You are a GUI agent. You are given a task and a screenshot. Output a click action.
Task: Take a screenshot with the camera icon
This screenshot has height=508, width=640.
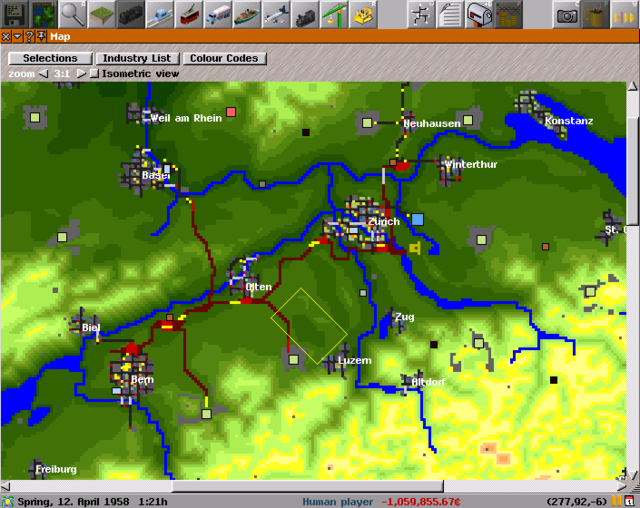pos(566,14)
